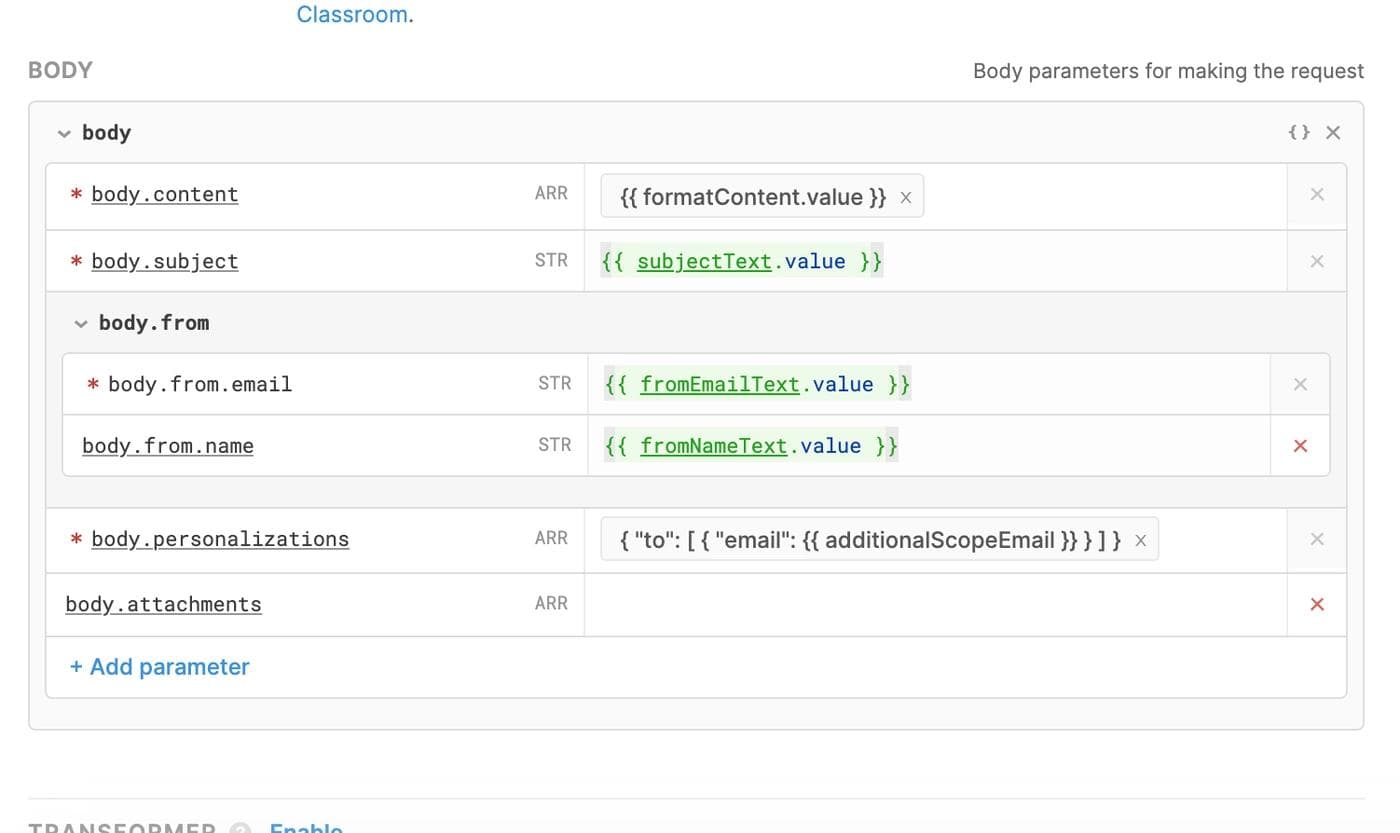
Task: Click the X on body.from.email row
Action: [1300, 384]
